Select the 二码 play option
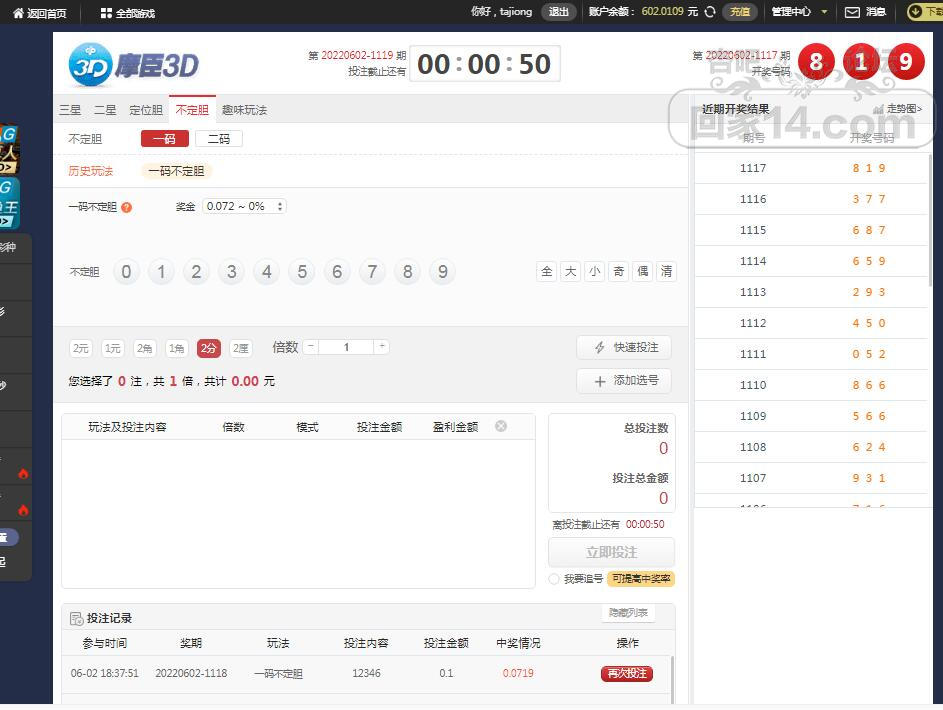 pyautogui.click(x=219, y=139)
